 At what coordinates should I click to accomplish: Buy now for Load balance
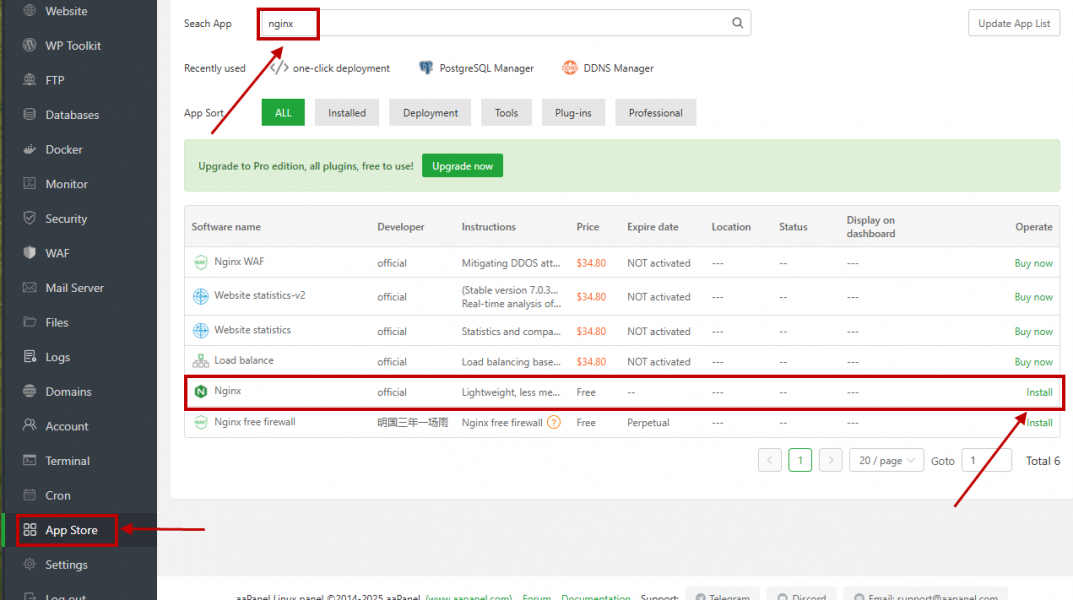coord(1033,362)
